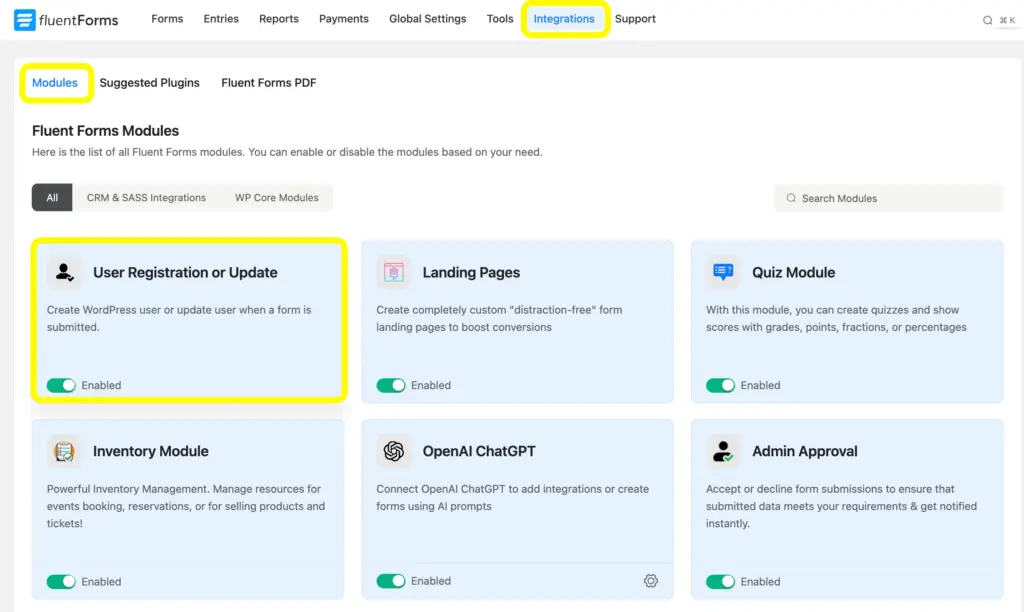Screen dimensions: 1024x612
Task: Click the Inventory Module clipboard icon
Action: (64, 451)
